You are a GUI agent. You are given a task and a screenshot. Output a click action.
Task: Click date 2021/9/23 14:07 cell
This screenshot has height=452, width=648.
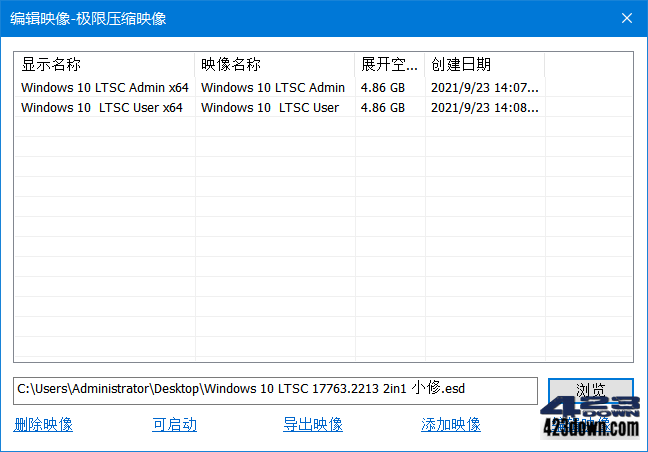coord(484,88)
